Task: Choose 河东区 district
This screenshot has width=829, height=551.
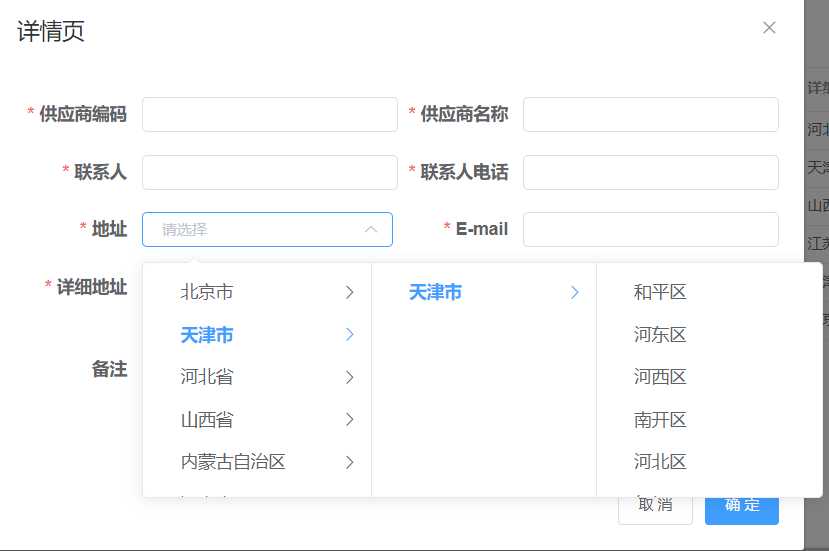Action: tap(710, 335)
